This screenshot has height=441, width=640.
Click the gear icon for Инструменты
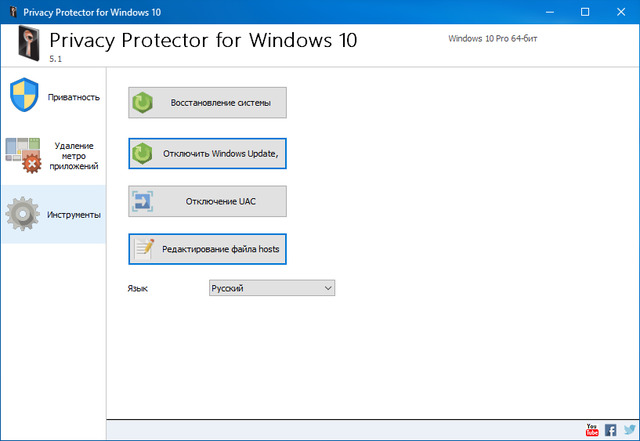click(x=22, y=214)
